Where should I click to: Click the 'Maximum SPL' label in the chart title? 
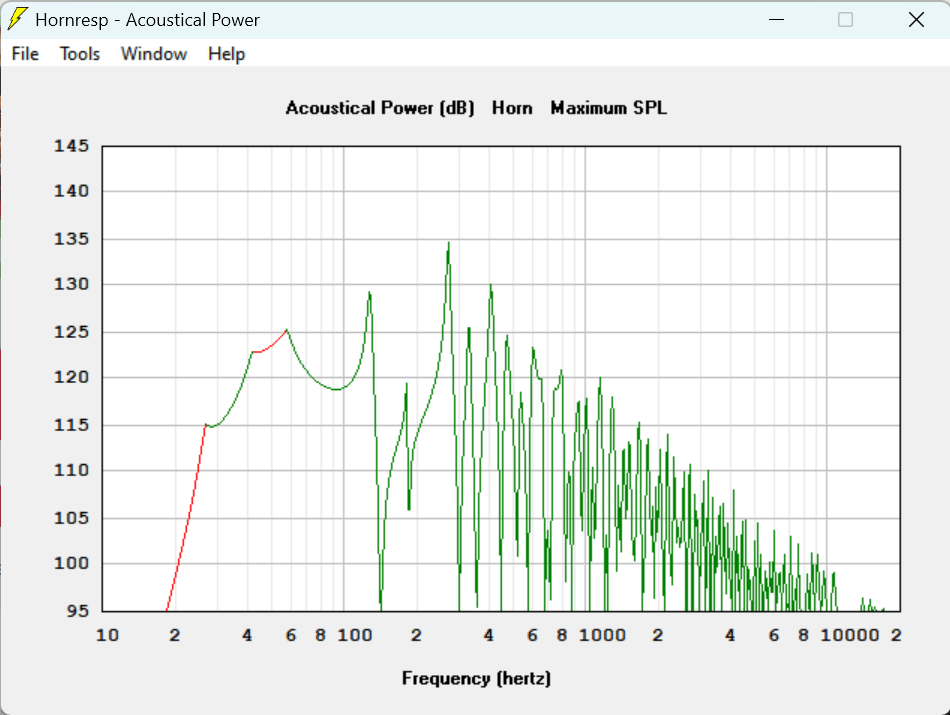pos(608,108)
